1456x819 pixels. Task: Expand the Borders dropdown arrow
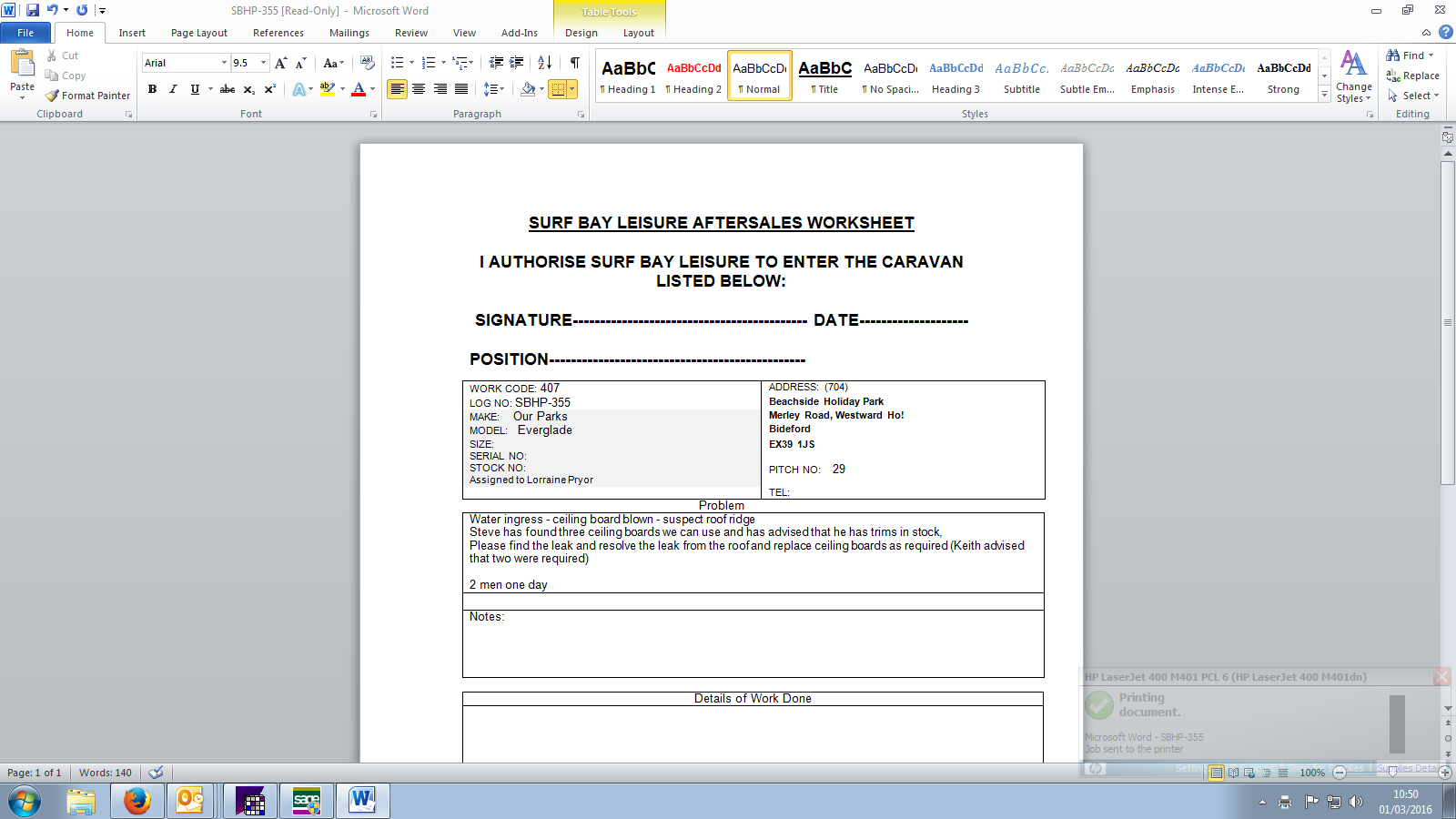[572, 89]
